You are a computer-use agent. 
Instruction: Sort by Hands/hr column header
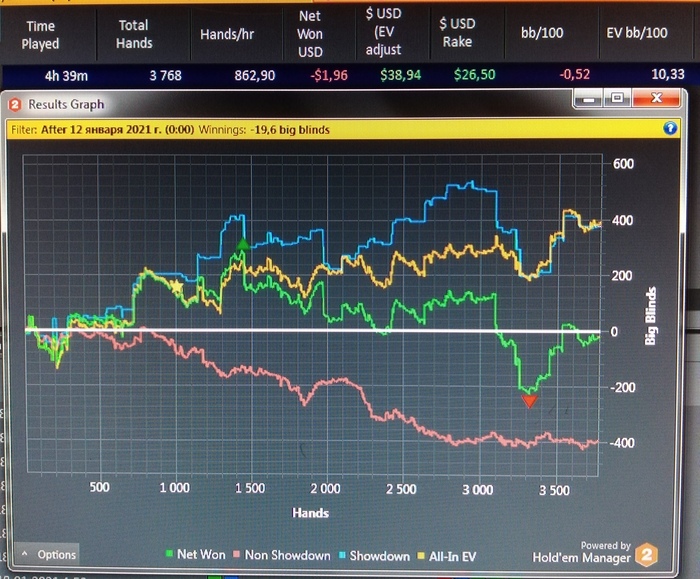227,34
